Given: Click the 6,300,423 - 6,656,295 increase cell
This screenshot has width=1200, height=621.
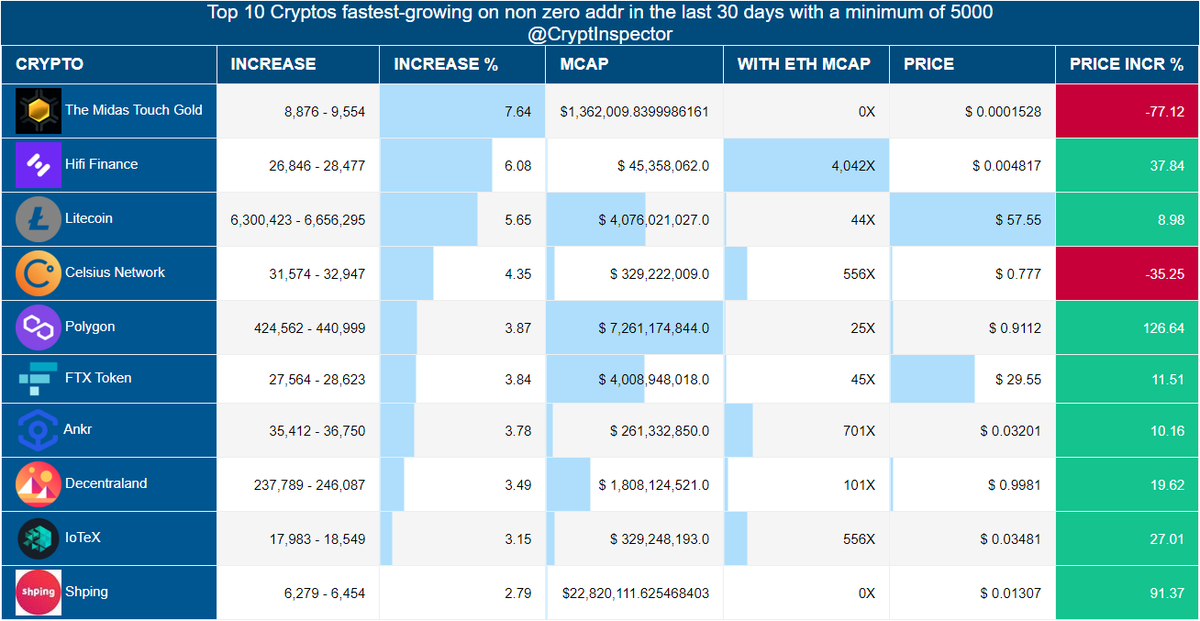Looking at the screenshot, I should click(x=298, y=219).
